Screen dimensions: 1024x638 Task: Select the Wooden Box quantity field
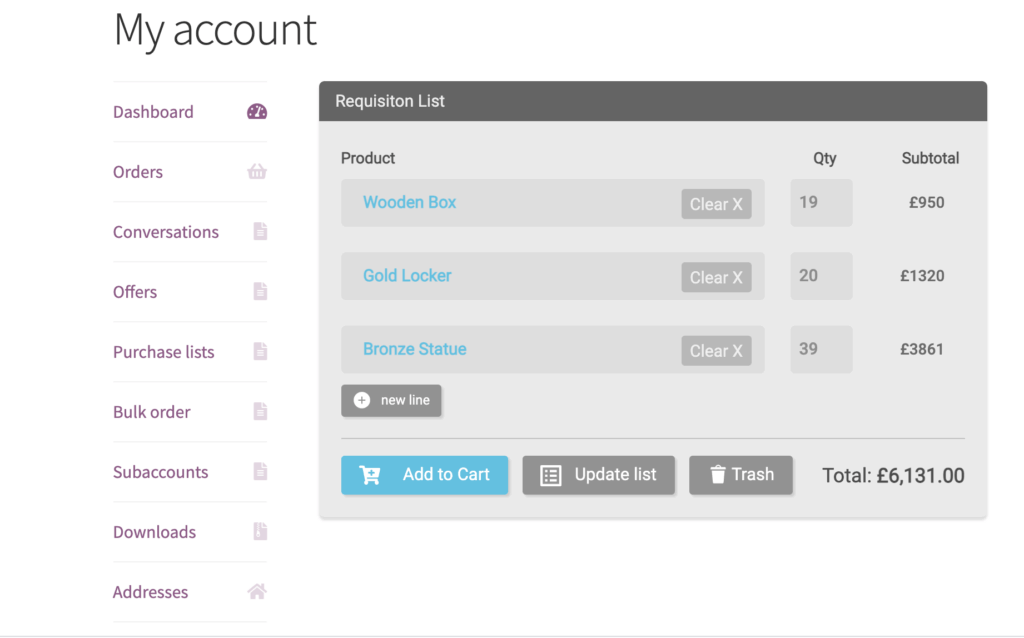tap(821, 202)
